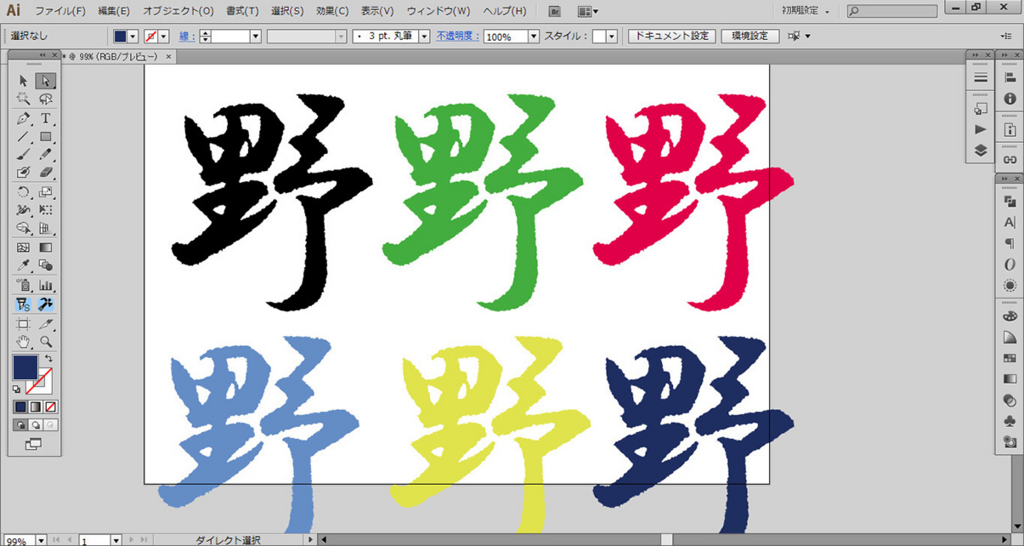The width and height of the screenshot is (1024, 546).
Task: Open the 線 stroke panel link
Action: tap(186, 37)
